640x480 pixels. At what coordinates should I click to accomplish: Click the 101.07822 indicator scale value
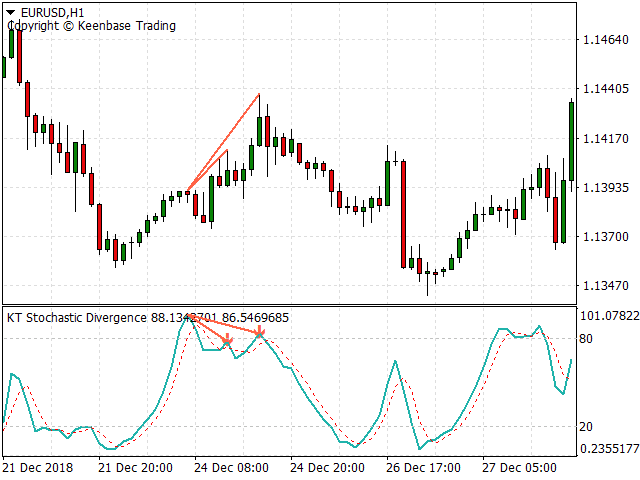point(609,316)
